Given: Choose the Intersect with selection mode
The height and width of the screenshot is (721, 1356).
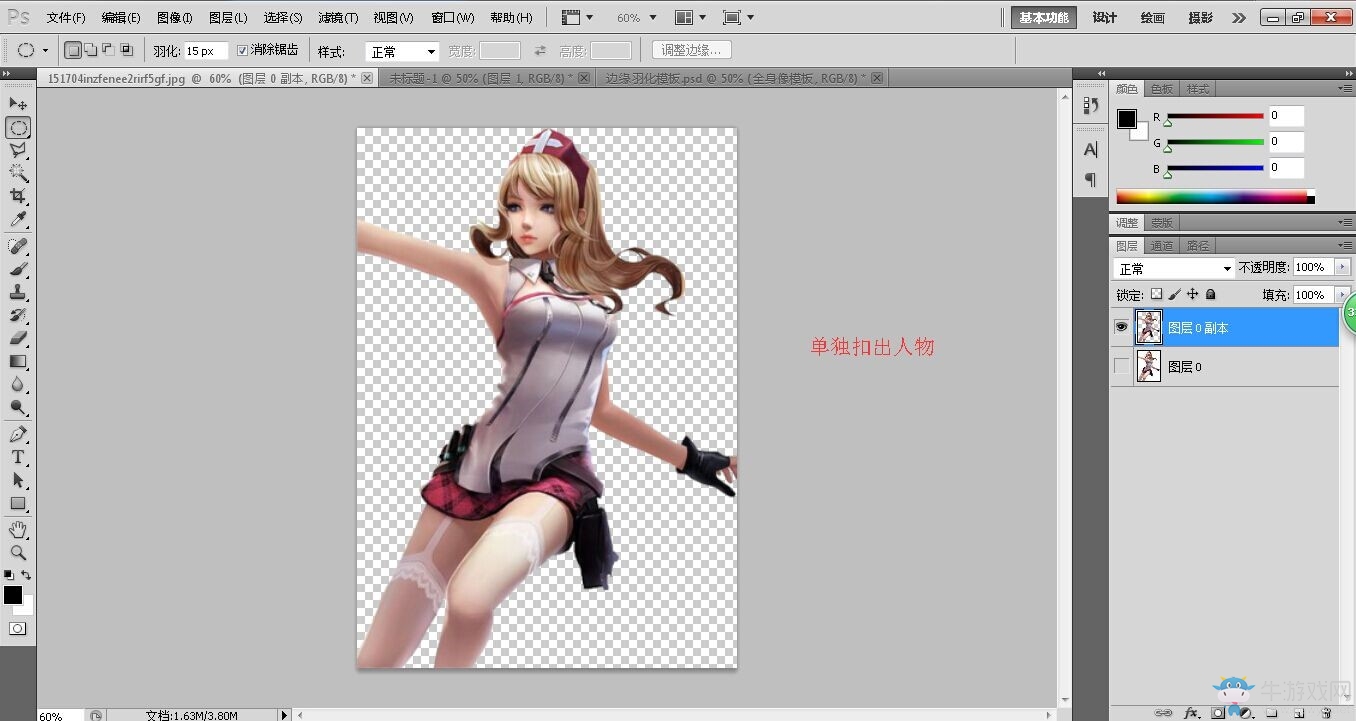Looking at the screenshot, I should (x=126, y=50).
